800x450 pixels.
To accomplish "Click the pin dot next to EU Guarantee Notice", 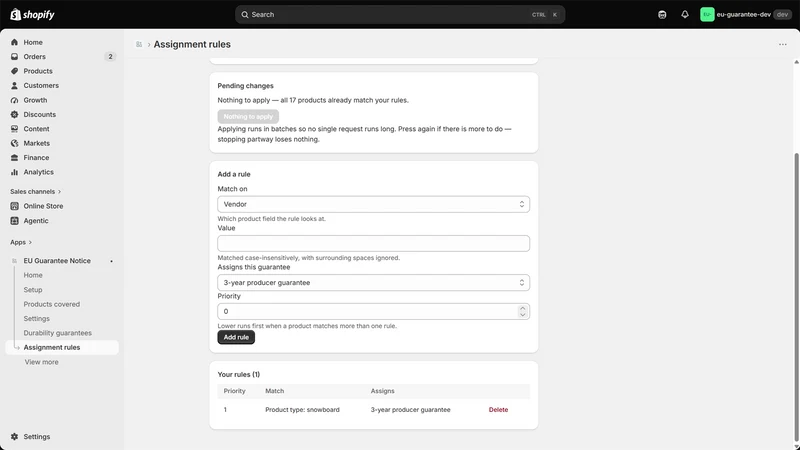I will pos(111,261).
